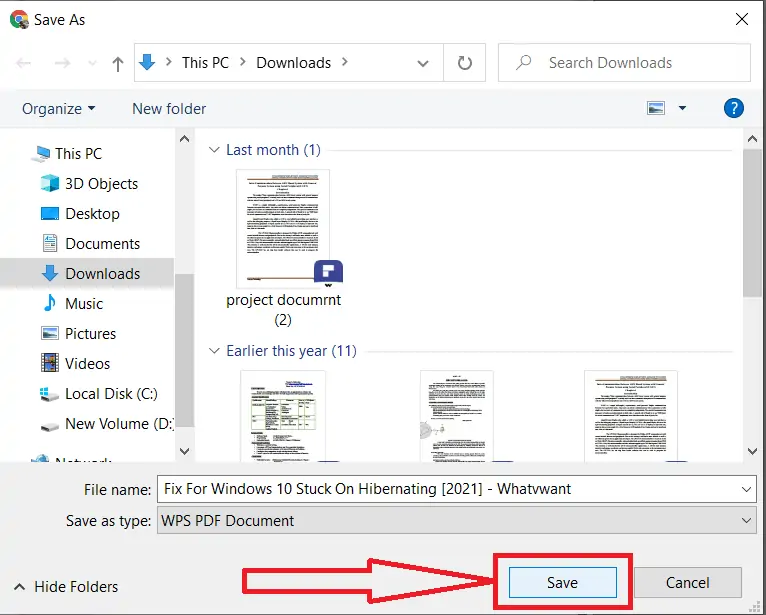
Task: Click the Videos filmstrip icon
Action: 50,363
